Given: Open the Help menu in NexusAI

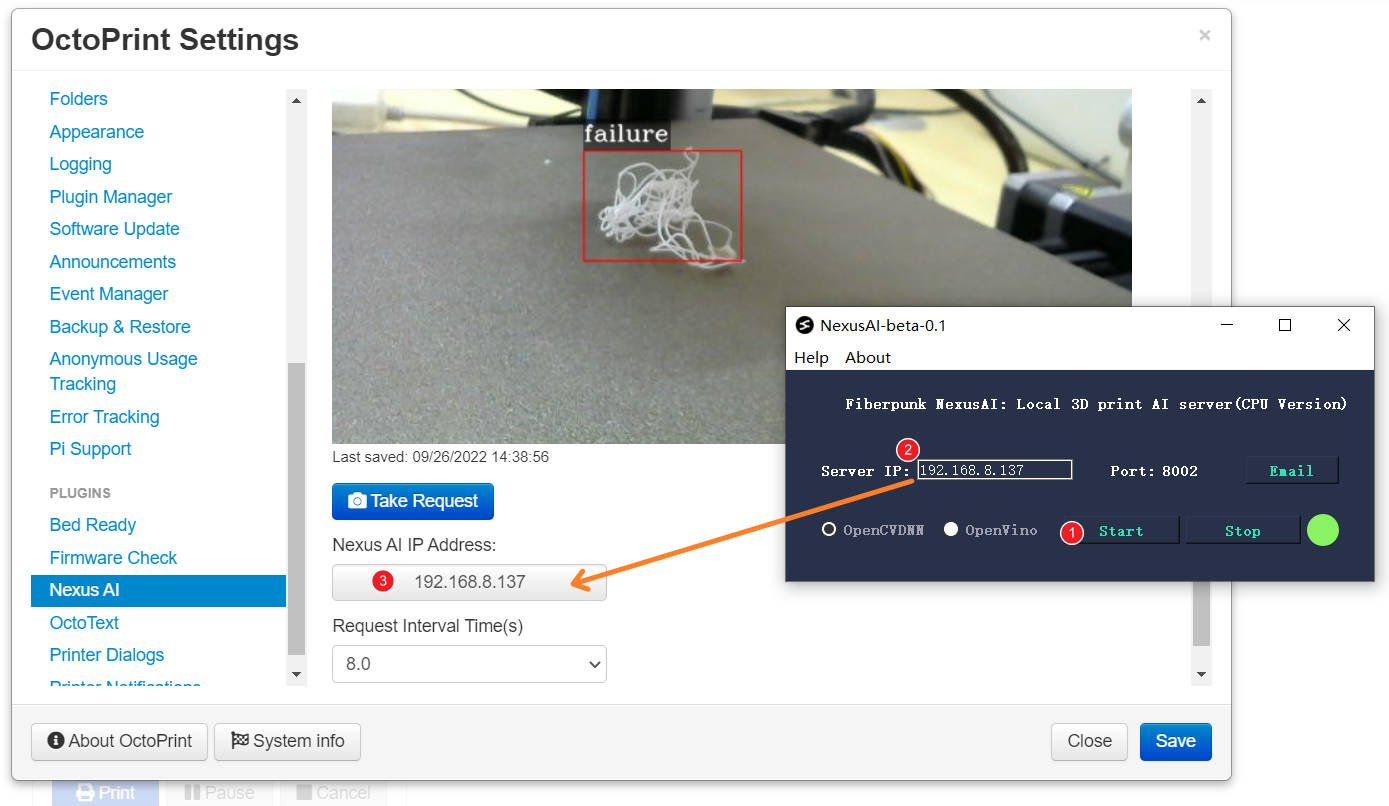Looking at the screenshot, I should coord(811,357).
